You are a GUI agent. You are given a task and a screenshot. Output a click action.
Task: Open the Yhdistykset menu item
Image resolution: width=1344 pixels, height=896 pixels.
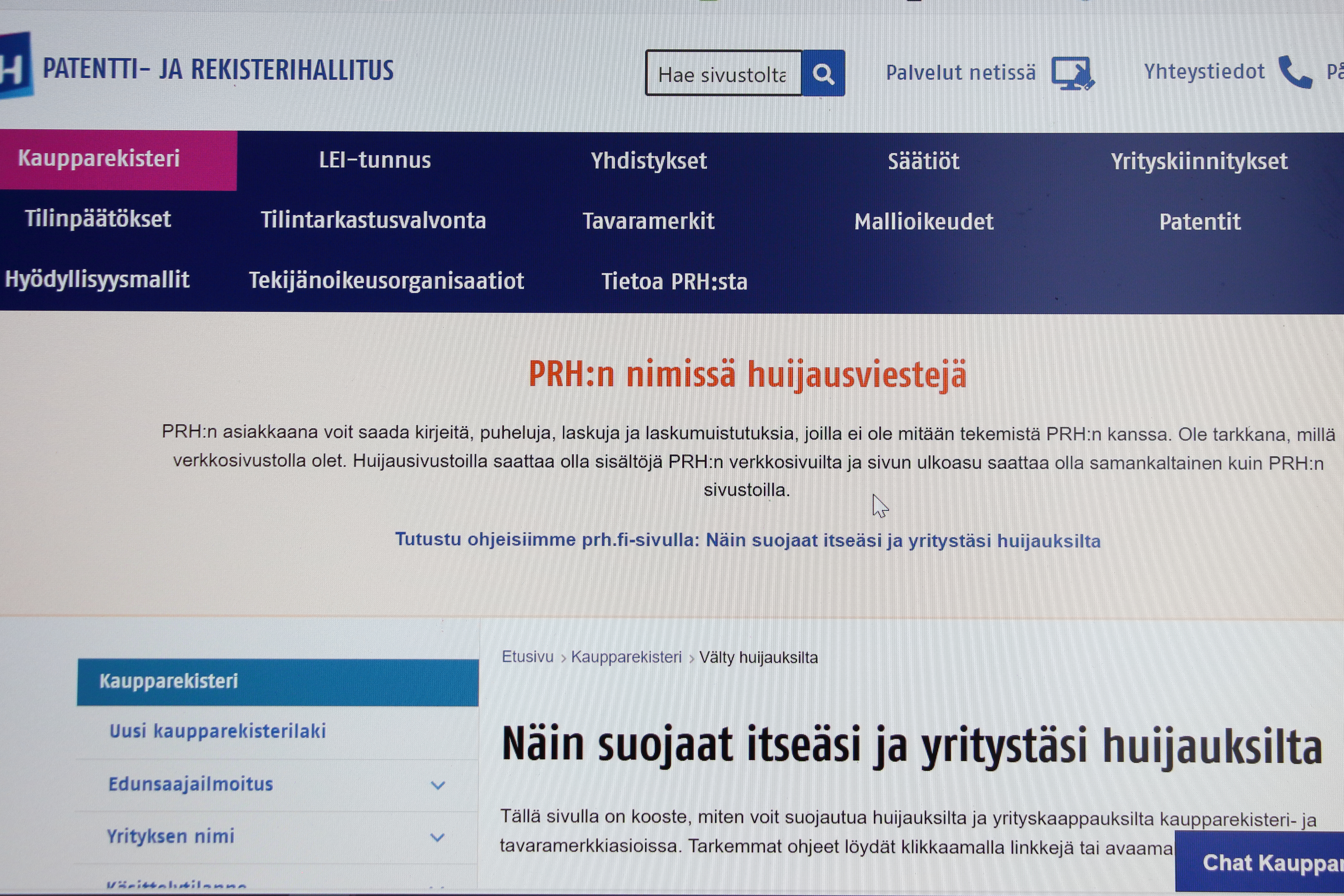pyautogui.click(x=649, y=161)
